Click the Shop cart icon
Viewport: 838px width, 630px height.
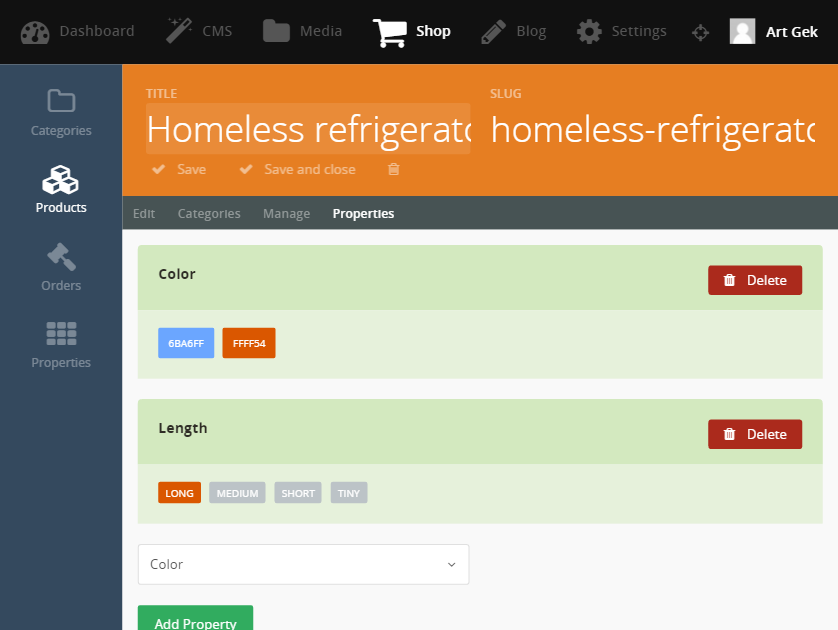(390, 33)
